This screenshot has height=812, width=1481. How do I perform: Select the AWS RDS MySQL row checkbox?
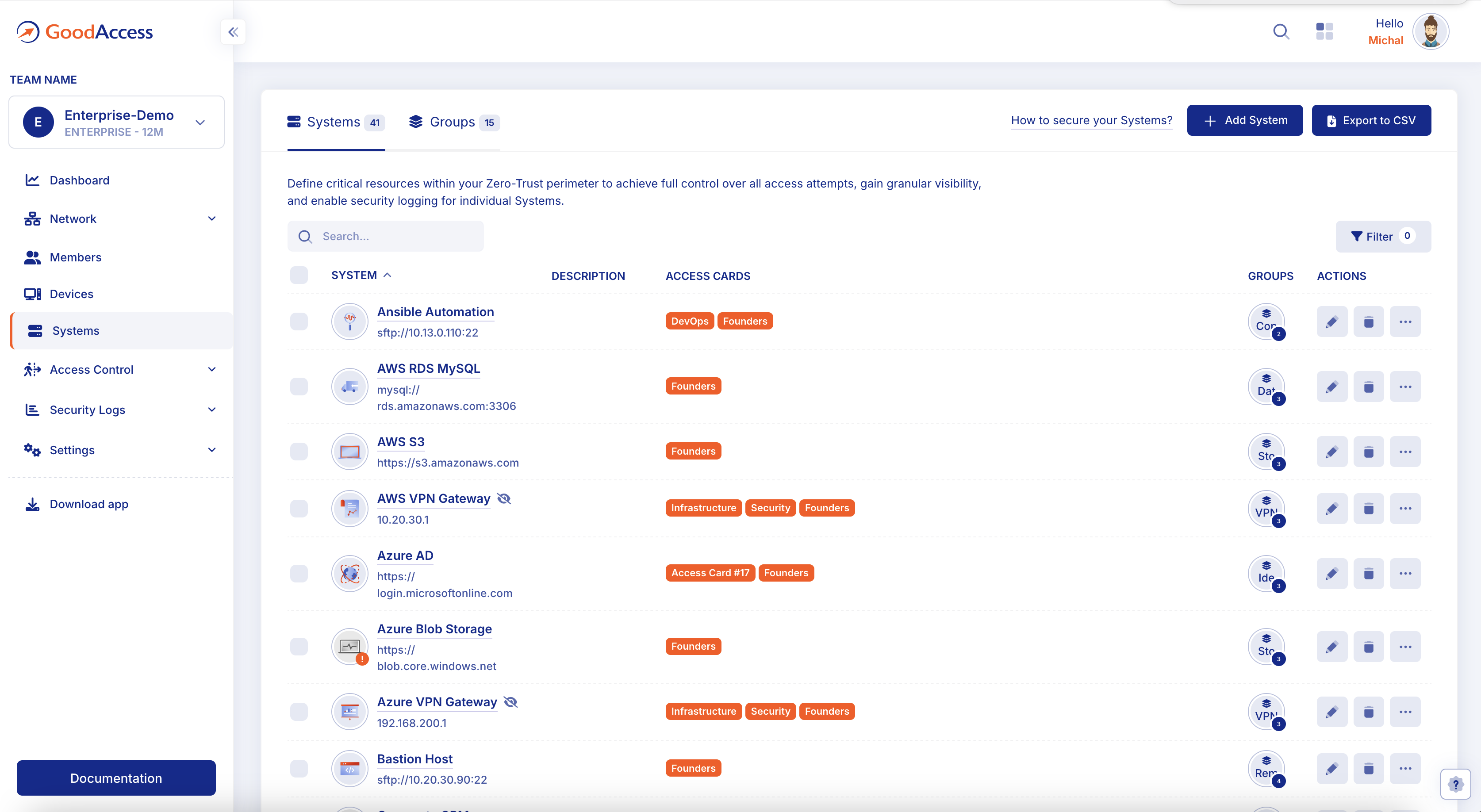[x=299, y=386]
